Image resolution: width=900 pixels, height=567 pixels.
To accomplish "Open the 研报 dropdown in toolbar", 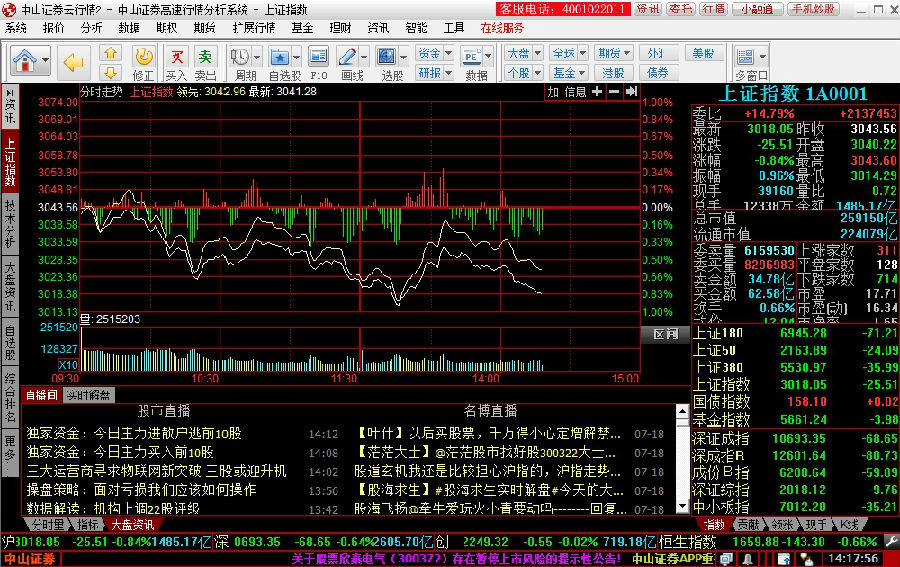I will (435, 73).
